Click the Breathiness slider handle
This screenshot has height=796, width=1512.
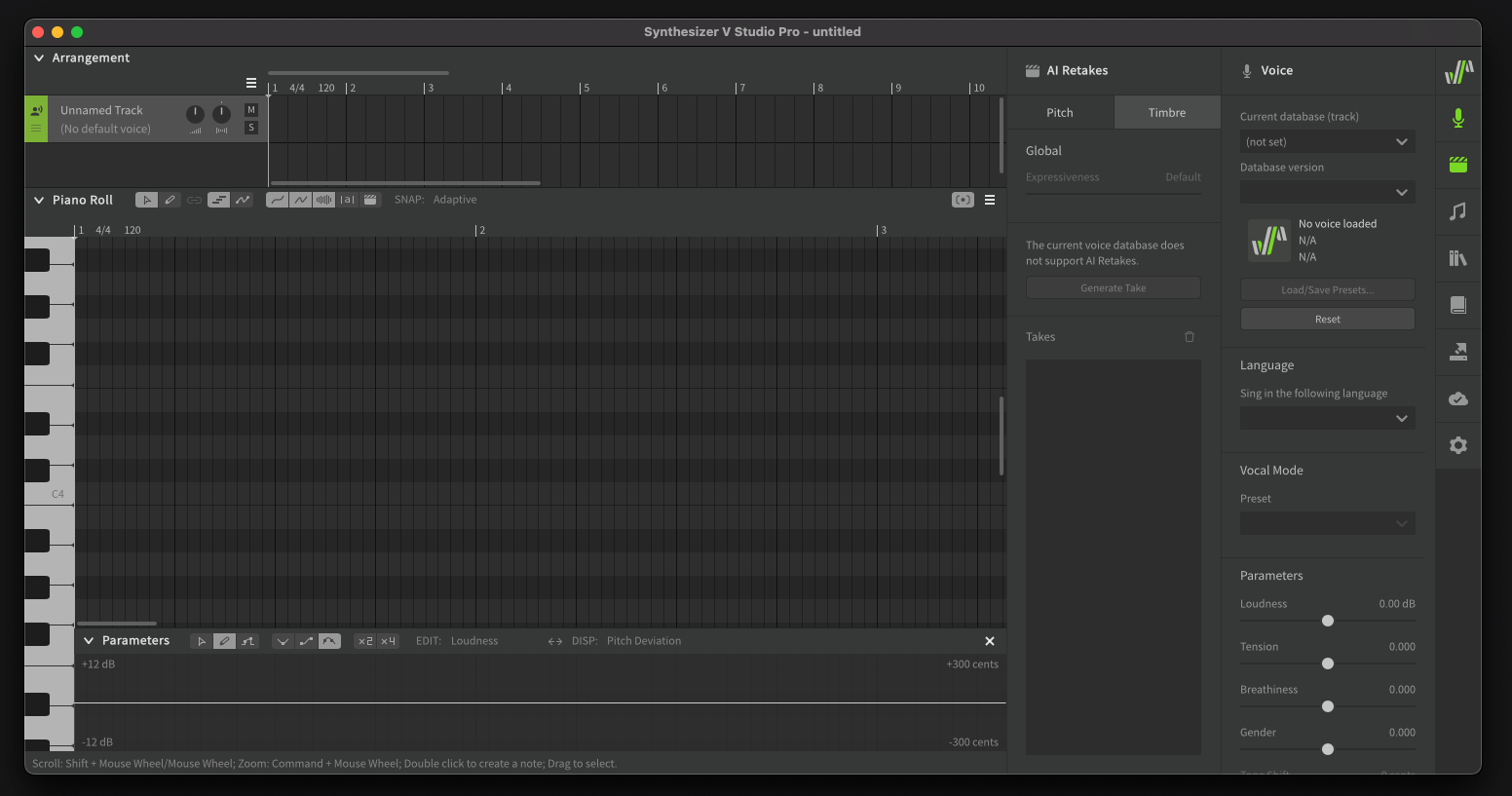pos(1328,706)
